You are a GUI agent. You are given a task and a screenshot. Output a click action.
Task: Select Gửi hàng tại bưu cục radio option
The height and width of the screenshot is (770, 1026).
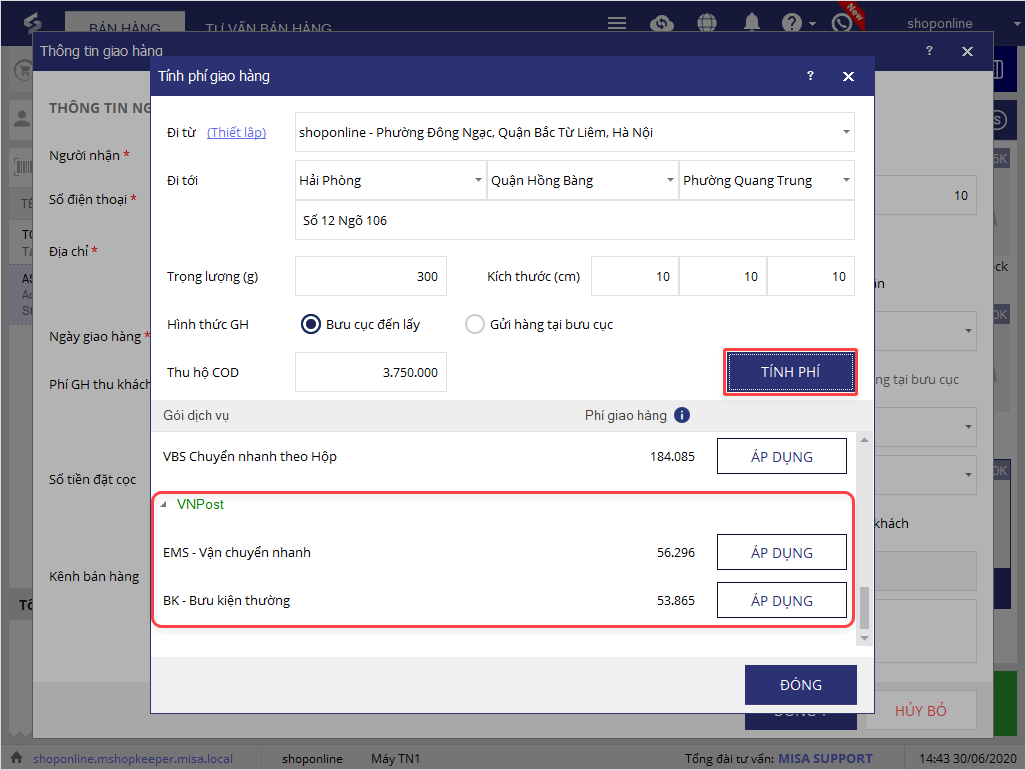pyautogui.click(x=475, y=324)
